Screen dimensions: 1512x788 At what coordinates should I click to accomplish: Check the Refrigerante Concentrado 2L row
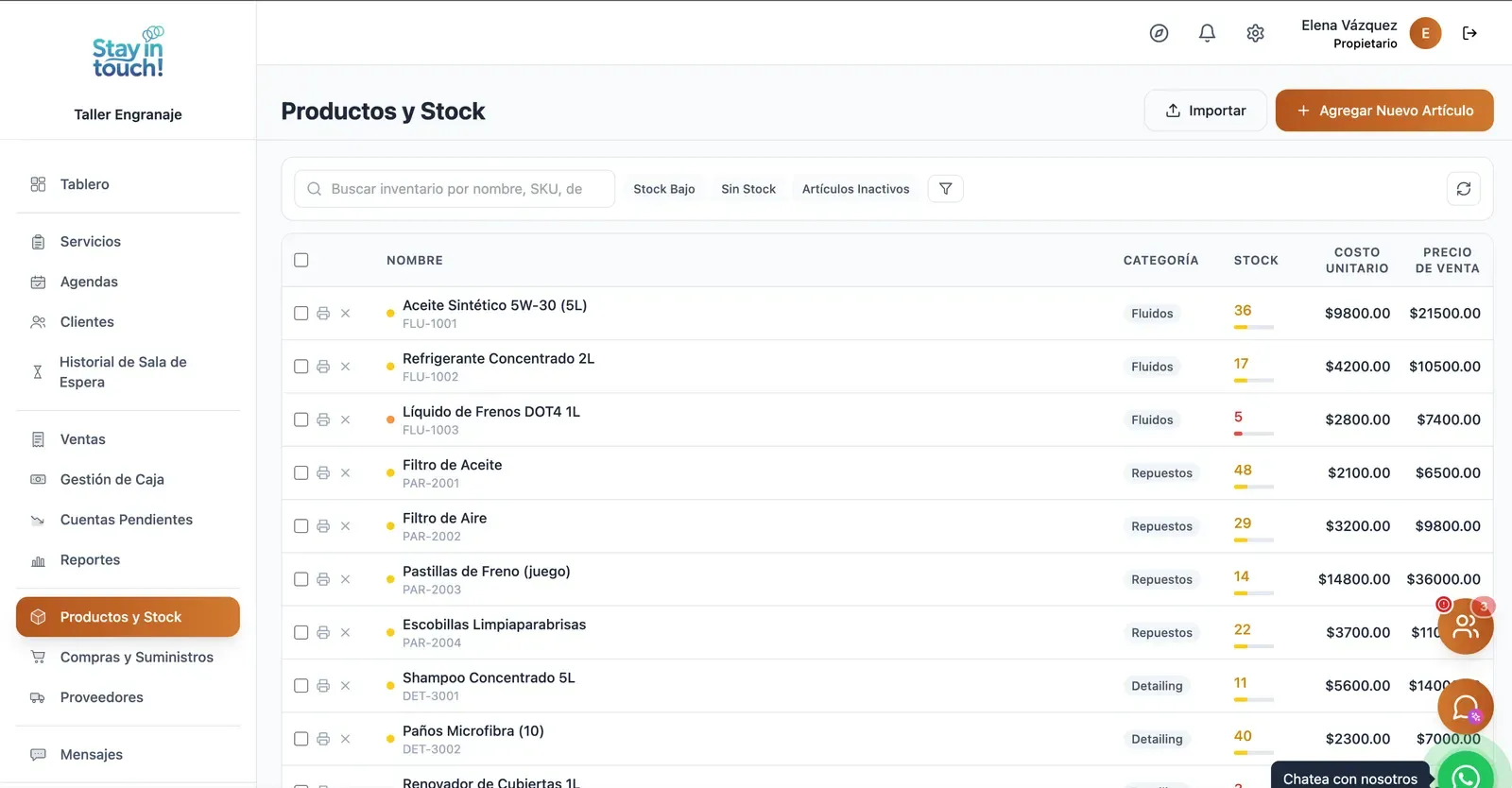pyautogui.click(x=301, y=367)
